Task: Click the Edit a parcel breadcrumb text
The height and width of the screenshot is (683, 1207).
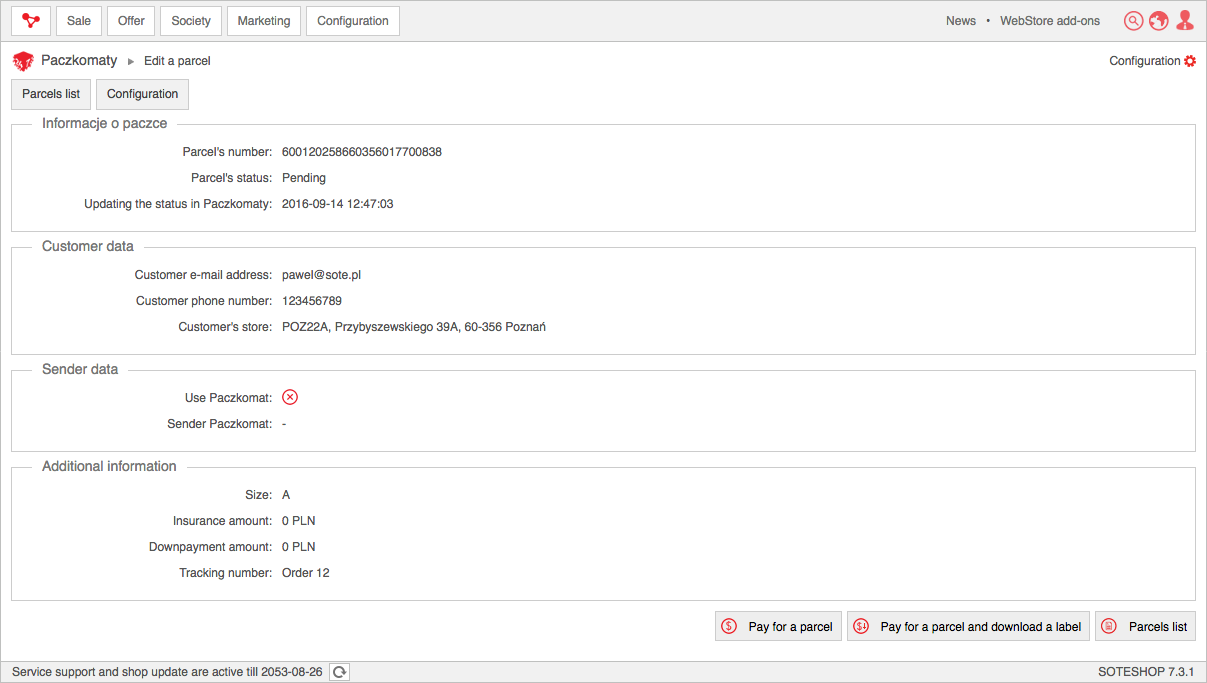Action: 177,61
